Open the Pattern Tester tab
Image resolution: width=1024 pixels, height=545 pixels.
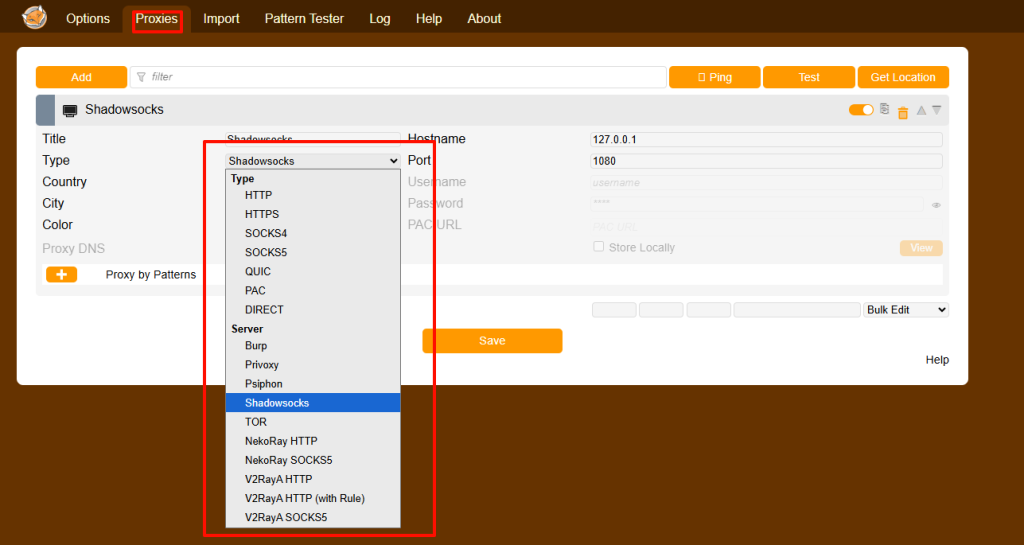point(304,19)
